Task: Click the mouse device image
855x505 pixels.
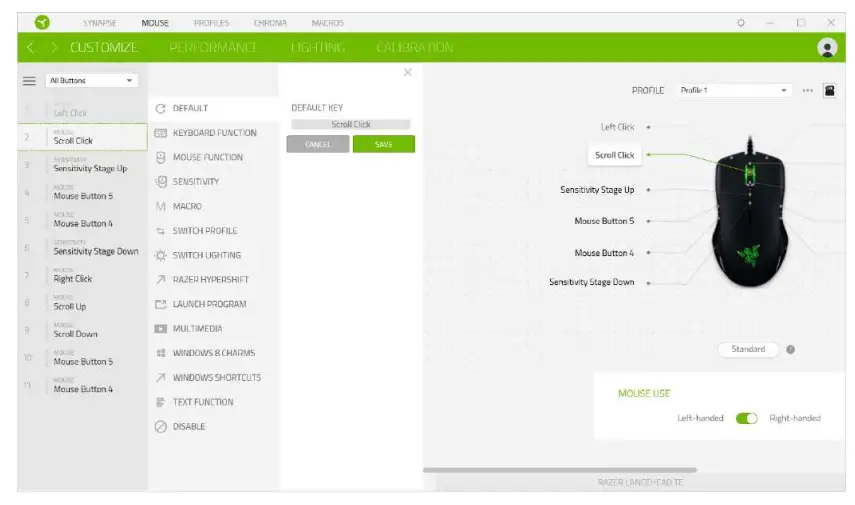Action: pos(750,213)
